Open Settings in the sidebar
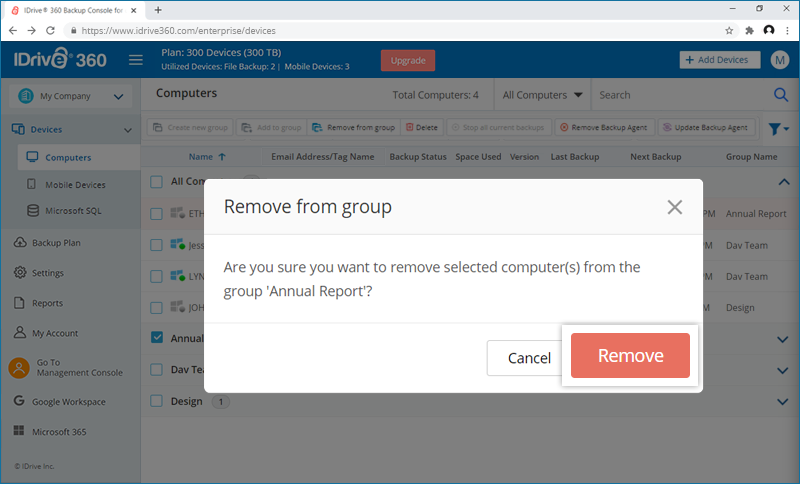Screen dimensions: 800x484 click(x=47, y=273)
